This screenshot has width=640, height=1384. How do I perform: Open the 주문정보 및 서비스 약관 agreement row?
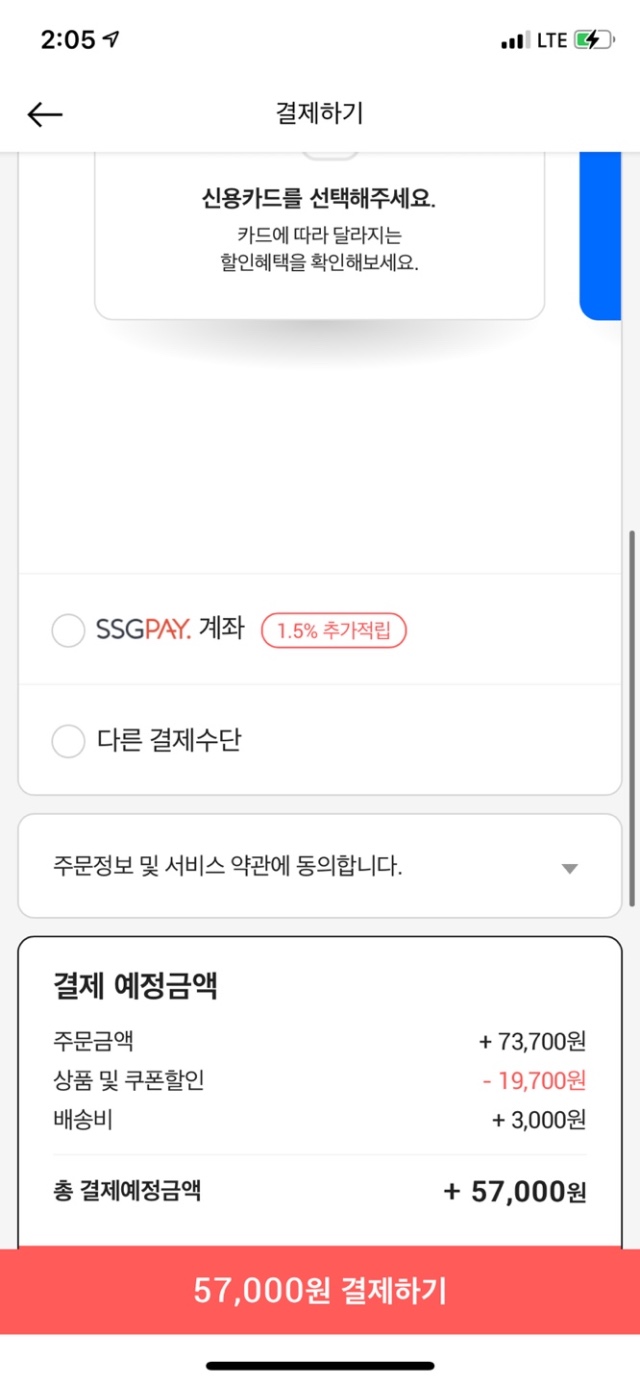click(228, 866)
